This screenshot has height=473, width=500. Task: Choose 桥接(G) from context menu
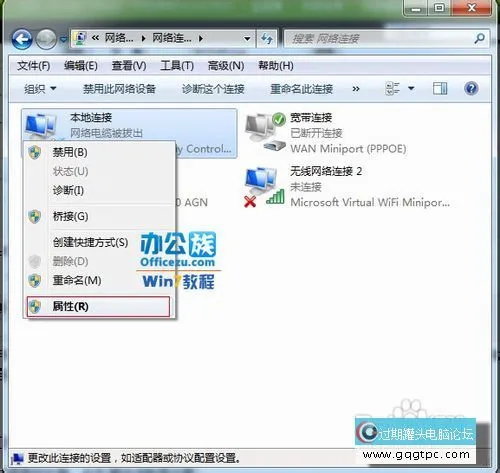click(x=99, y=217)
